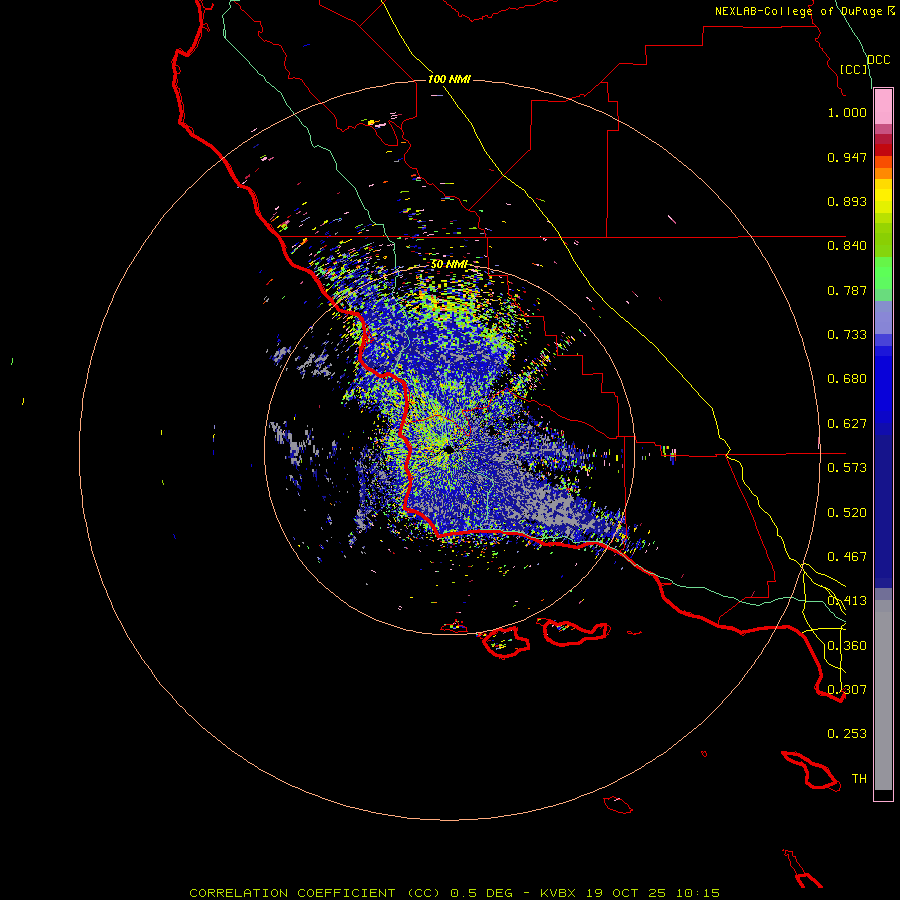Click the black radar site dot at center

449,451
